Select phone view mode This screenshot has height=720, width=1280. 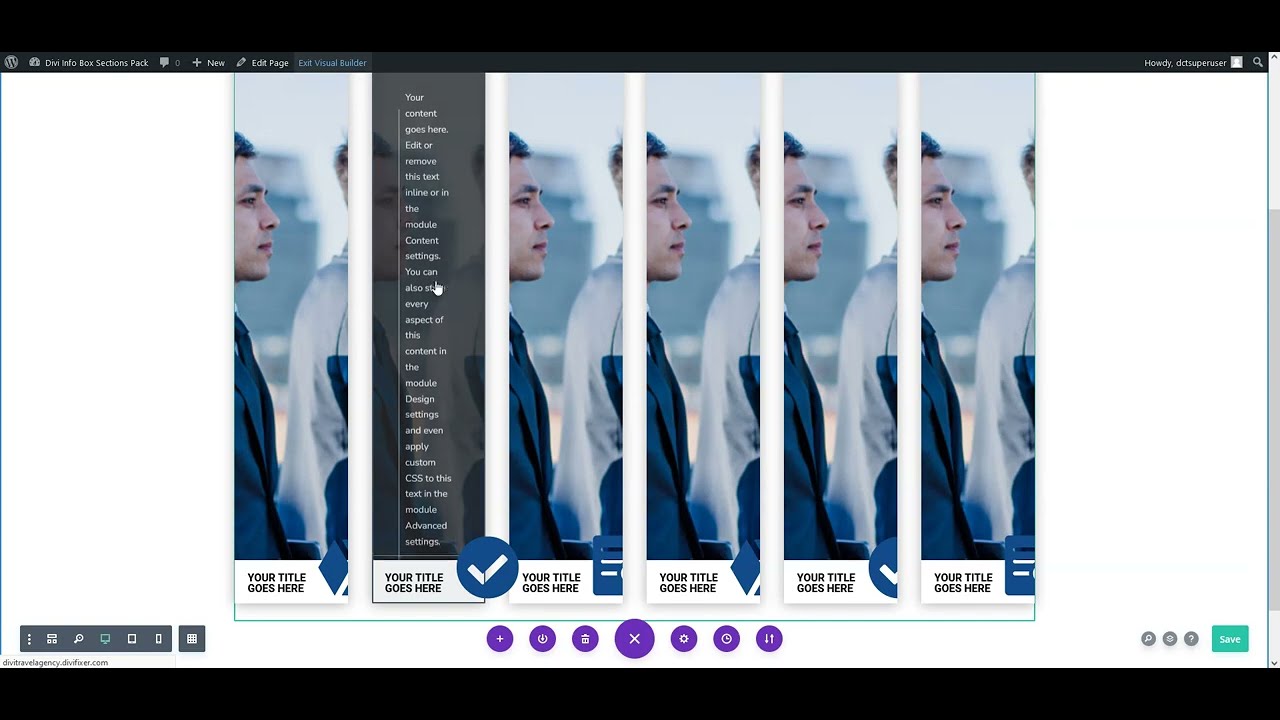pos(158,639)
